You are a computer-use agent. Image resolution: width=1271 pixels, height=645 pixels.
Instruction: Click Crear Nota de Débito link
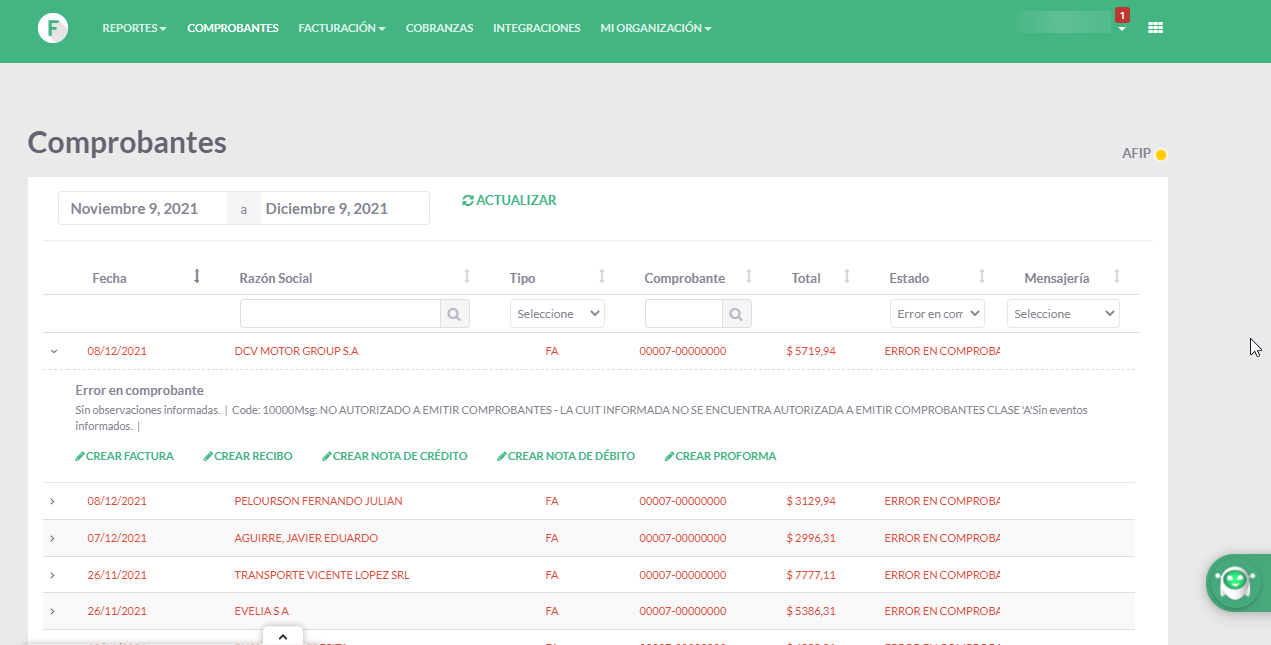pyautogui.click(x=566, y=456)
